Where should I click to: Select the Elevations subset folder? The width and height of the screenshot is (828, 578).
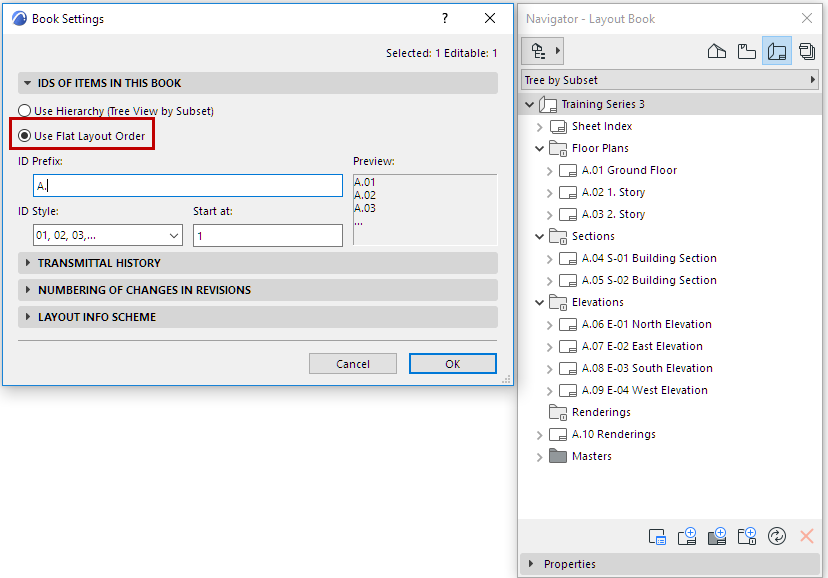(x=586, y=302)
